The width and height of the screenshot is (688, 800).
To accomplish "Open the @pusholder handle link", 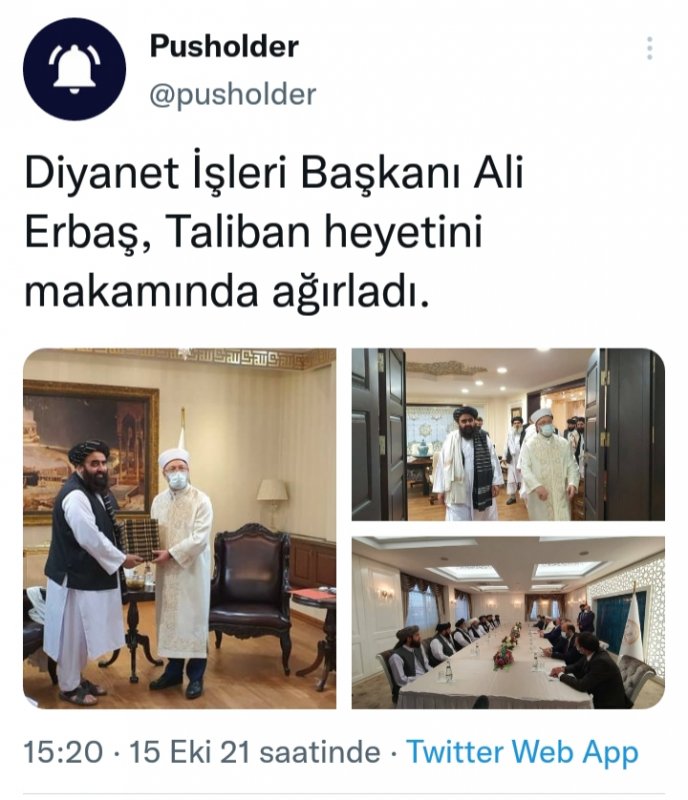I will coord(233,95).
